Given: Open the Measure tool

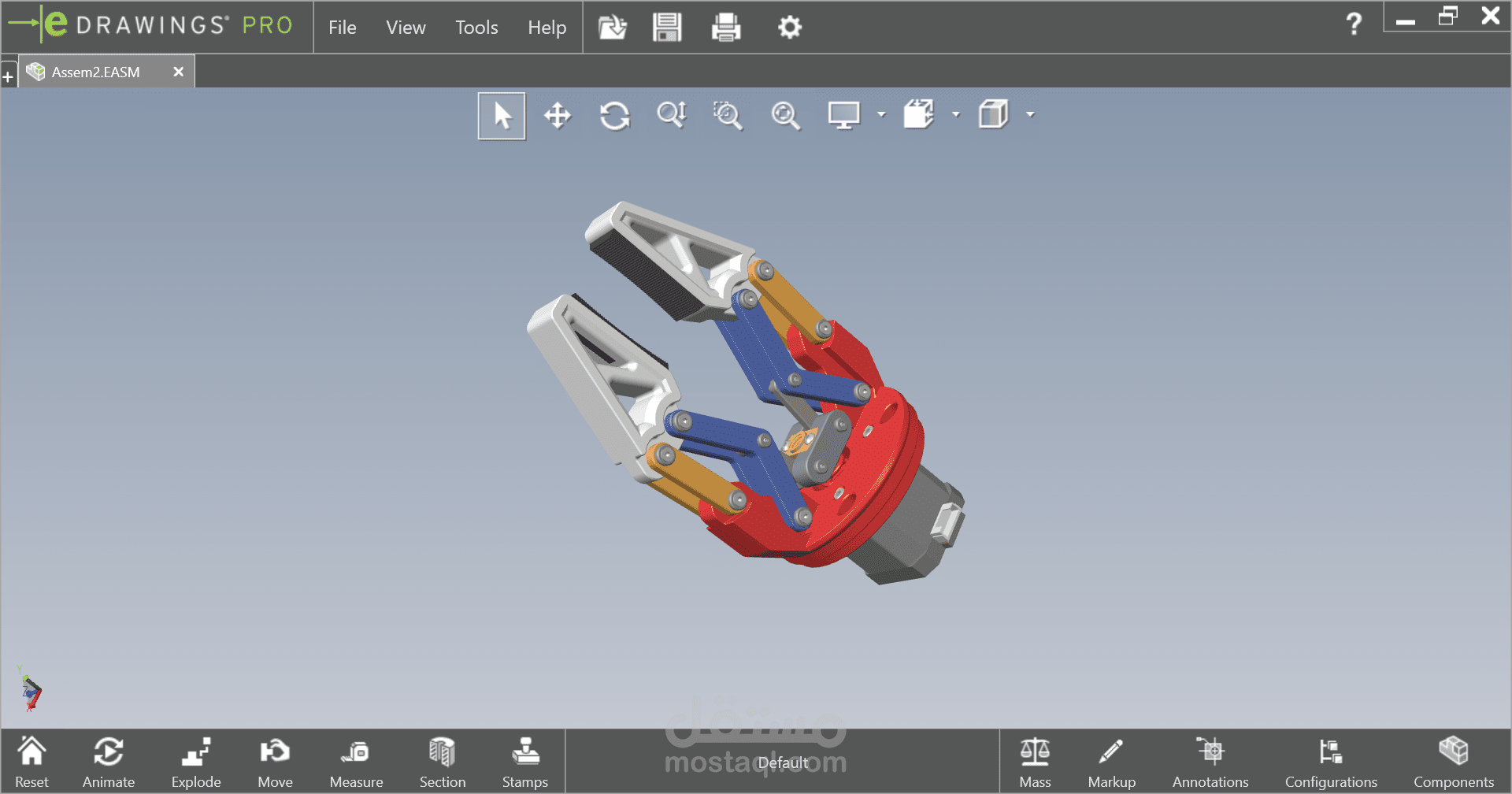Looking at the screenshot, I should point(356,762).
